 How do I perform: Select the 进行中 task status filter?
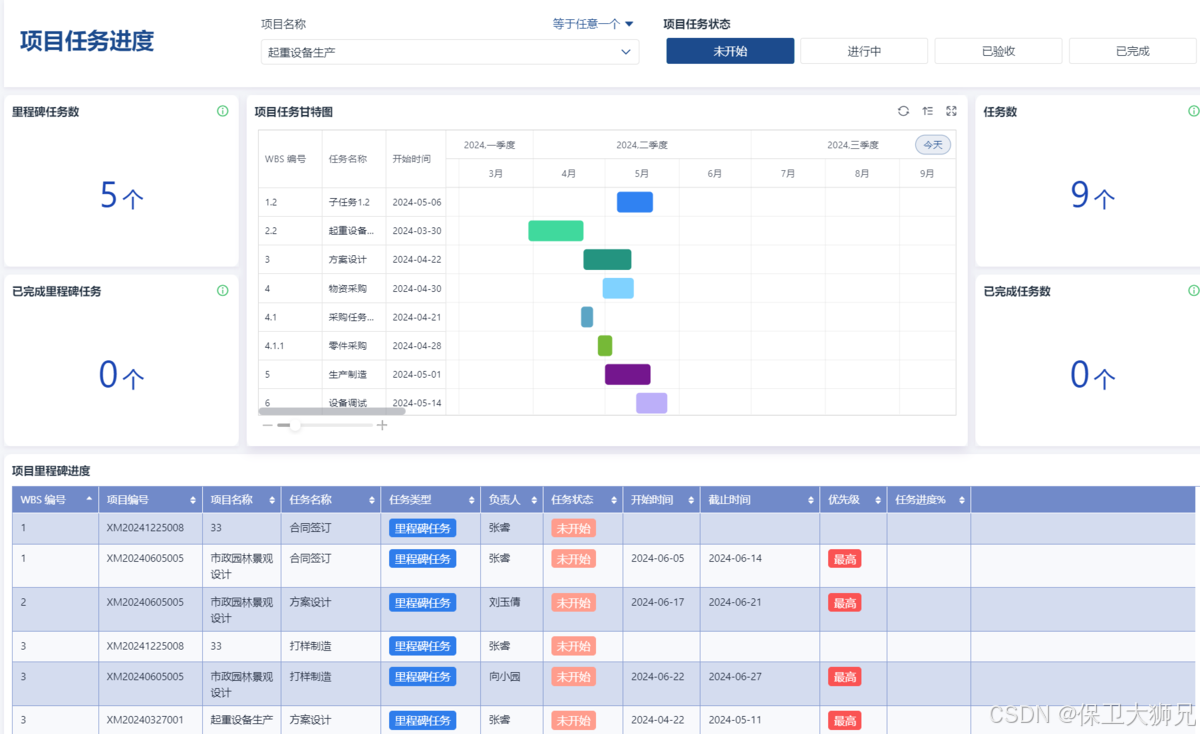(x=864, y=51)
